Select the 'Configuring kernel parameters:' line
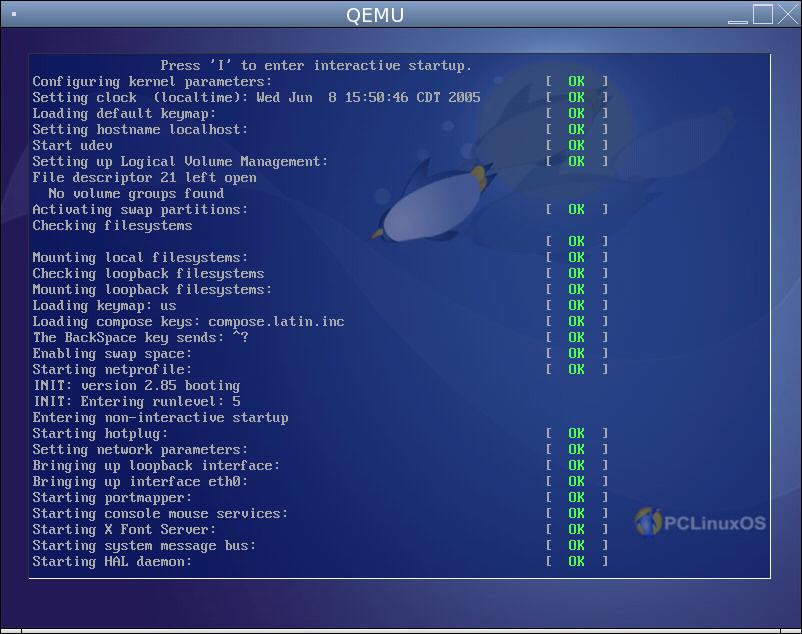The width and height of the screenshot is (802, 634). tap(152, 82)
